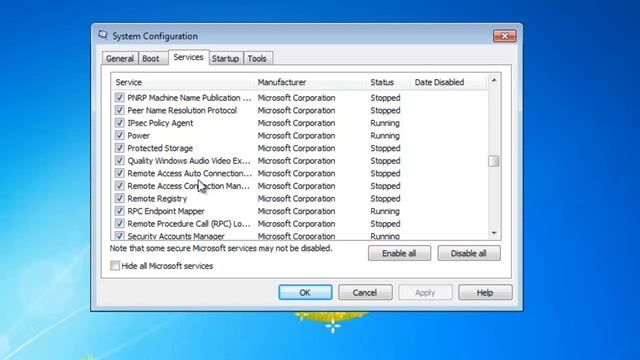640x360 pixels.
Task: Click the Disable all button
Action: click(469, 253)
